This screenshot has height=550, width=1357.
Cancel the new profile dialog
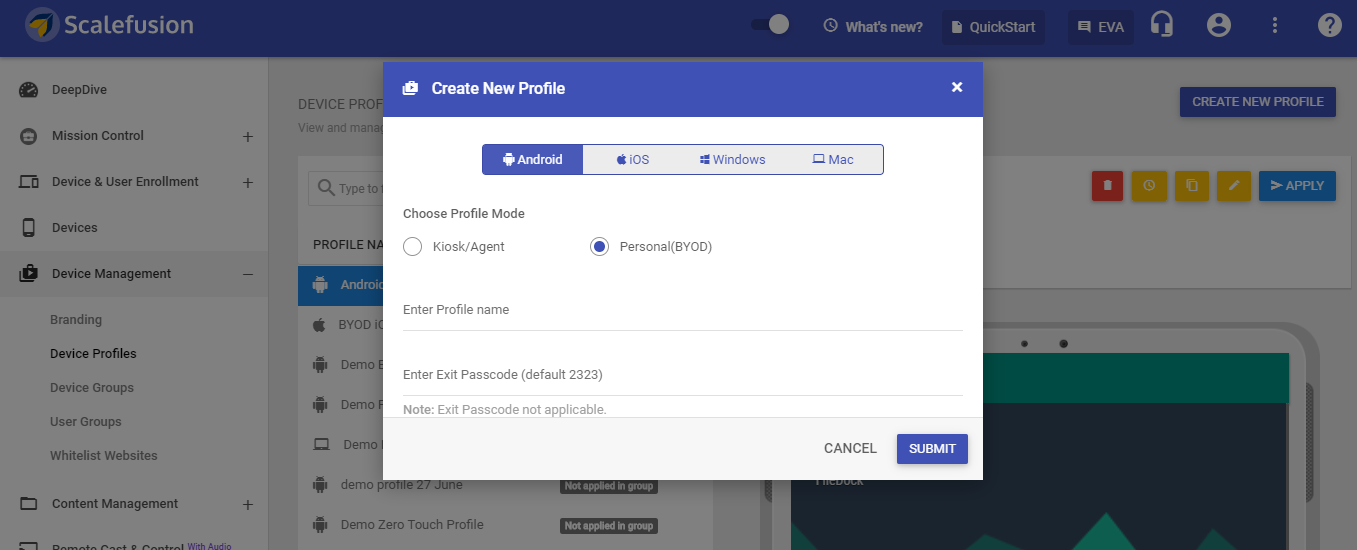click(x=850, y=449)
